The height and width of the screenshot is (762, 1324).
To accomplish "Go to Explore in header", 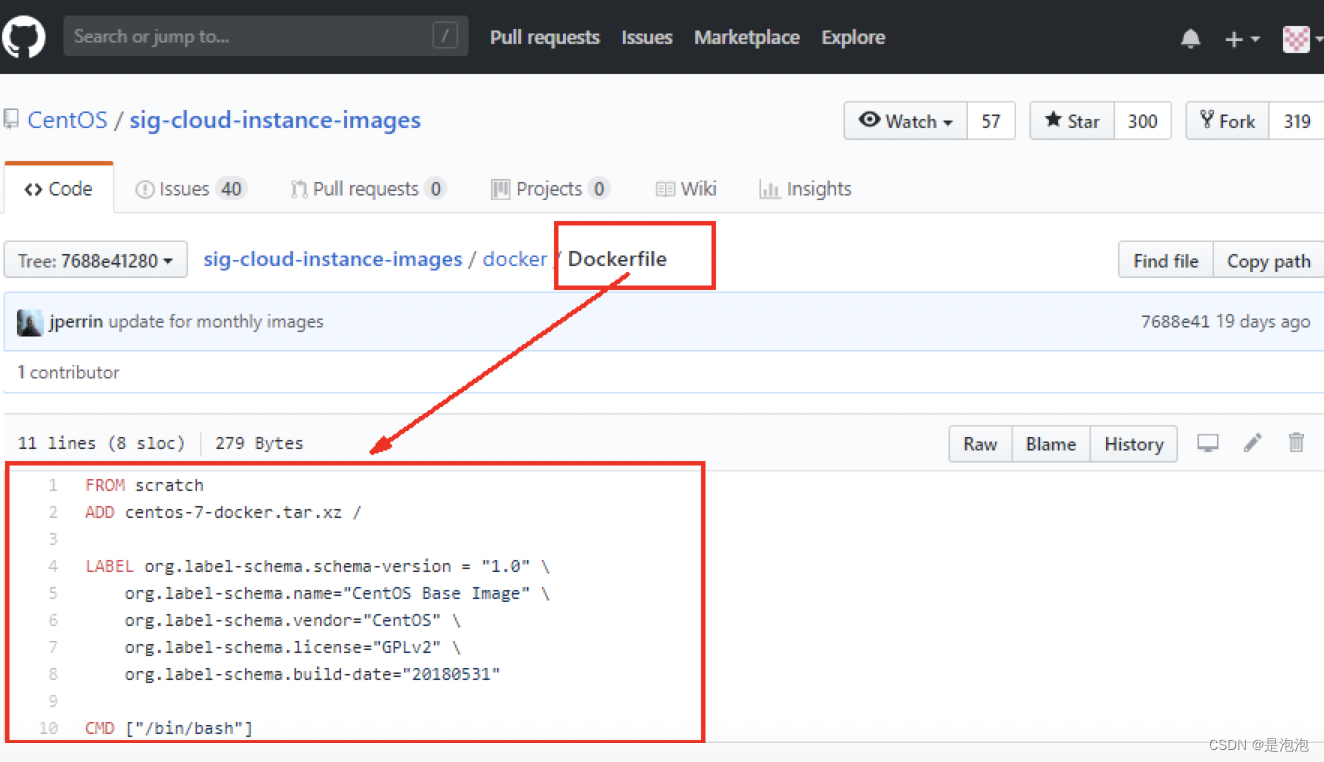I will [x=853, y=37].
